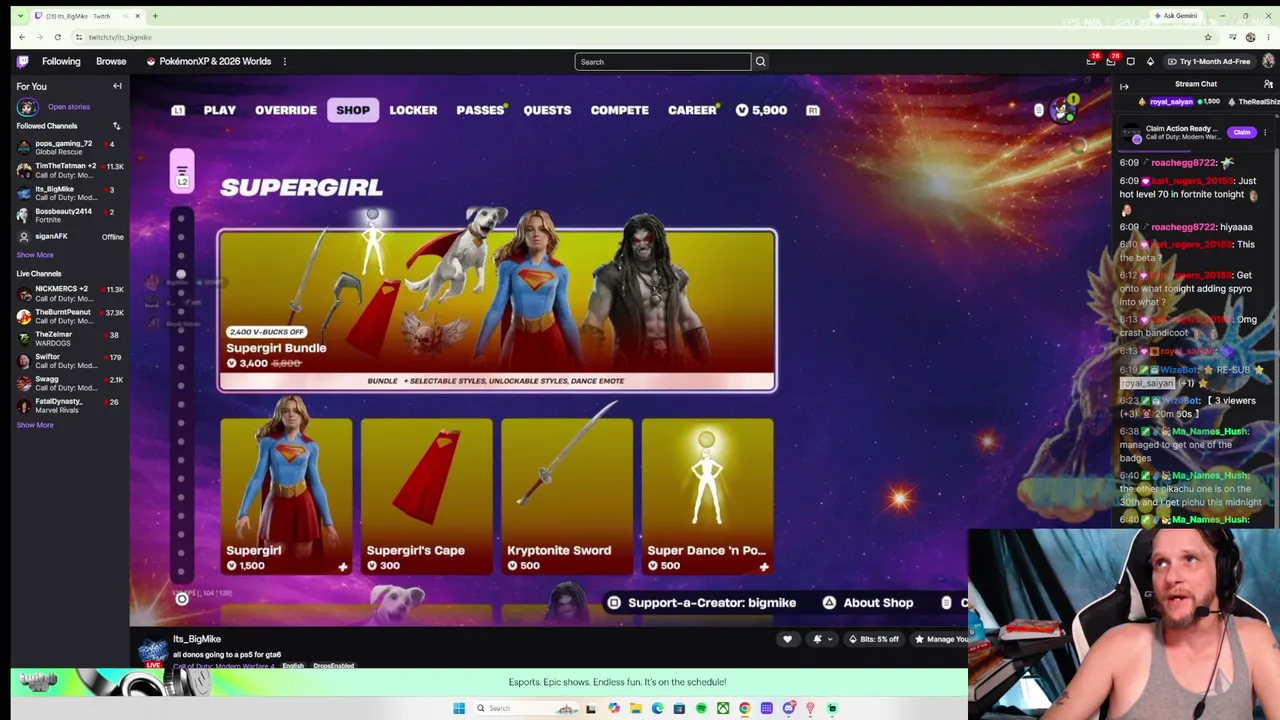Open Google Chrome from the taskbar
Viewport: 1280px width, 720px height.
pos(745,708)
